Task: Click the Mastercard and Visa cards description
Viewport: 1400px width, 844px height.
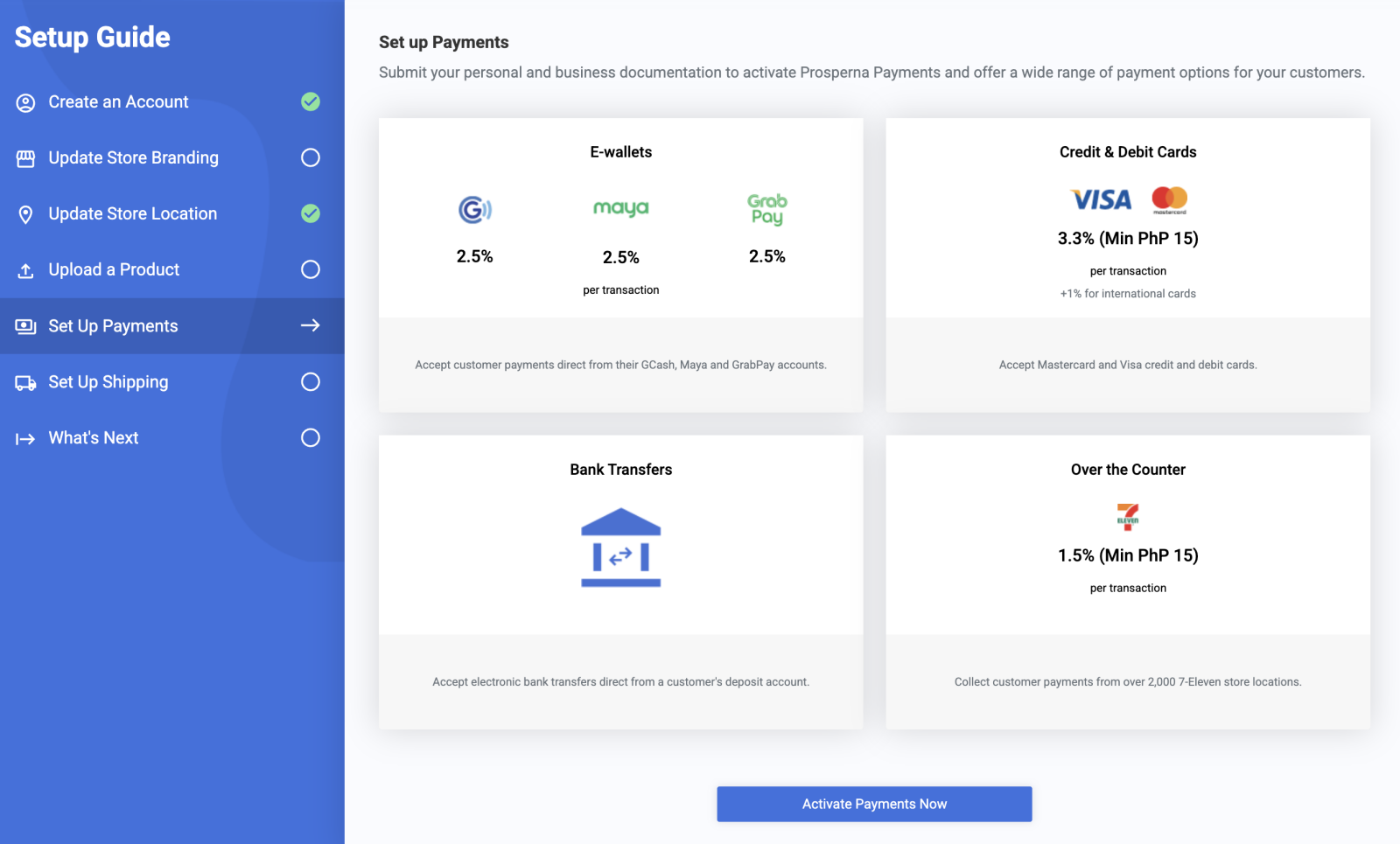Action: tap(1128, 365)
